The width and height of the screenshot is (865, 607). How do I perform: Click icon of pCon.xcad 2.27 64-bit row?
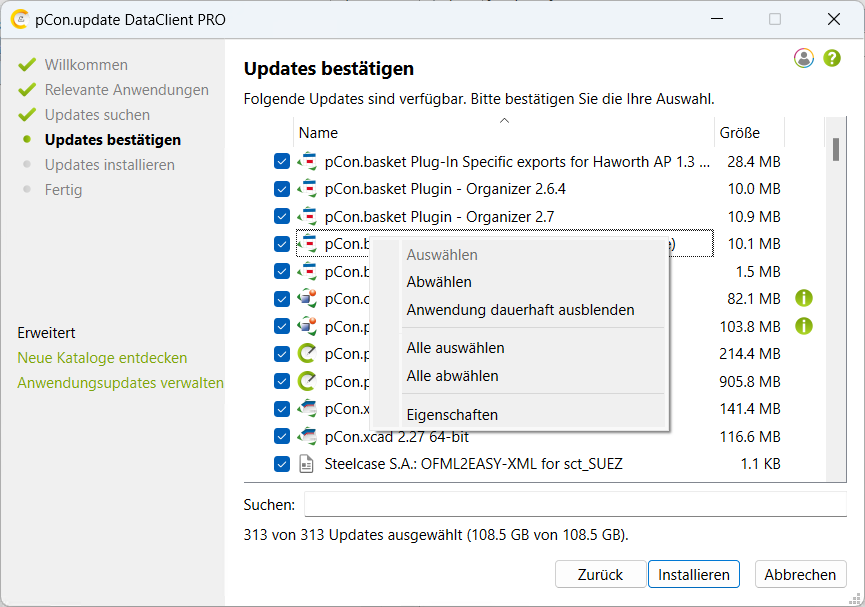point(307,436)
